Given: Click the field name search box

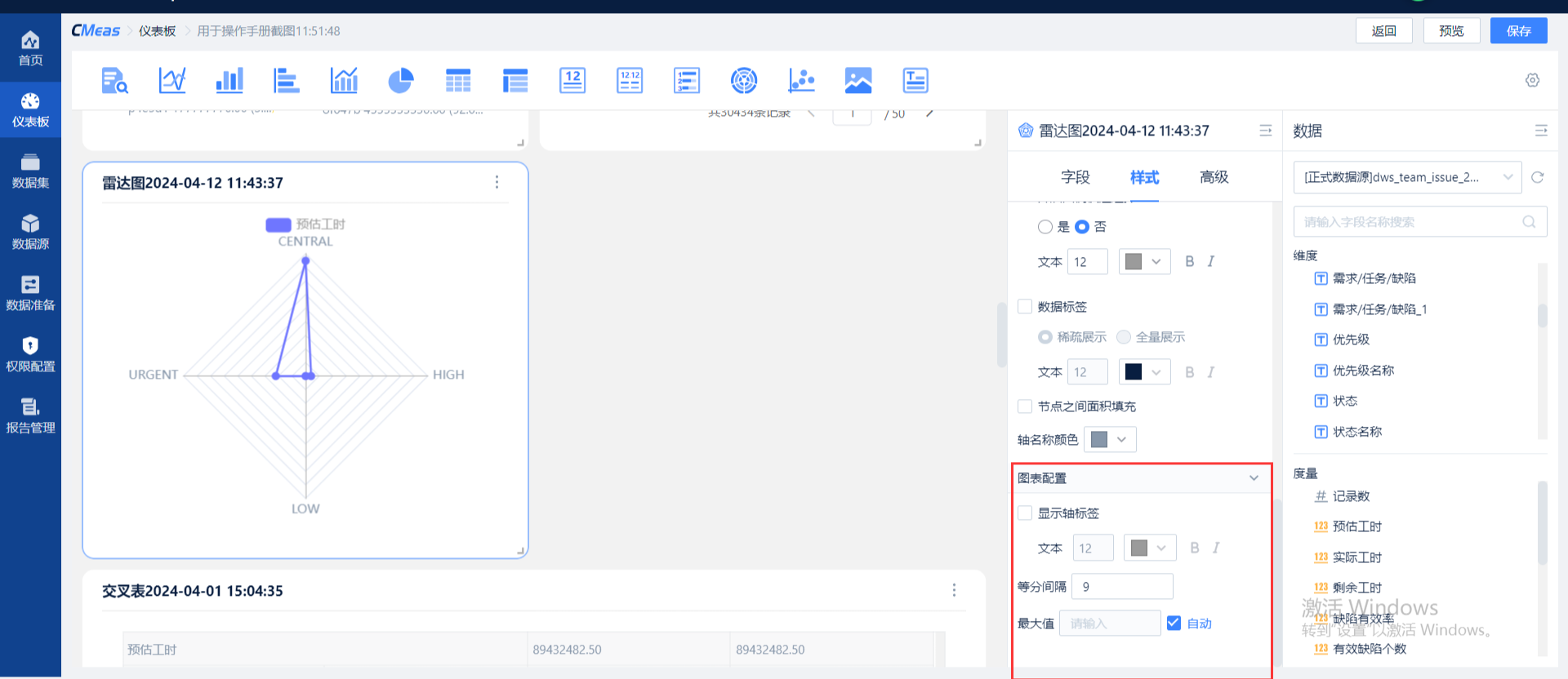Looking at the screenshot, I should click(x=1420, y=222).
